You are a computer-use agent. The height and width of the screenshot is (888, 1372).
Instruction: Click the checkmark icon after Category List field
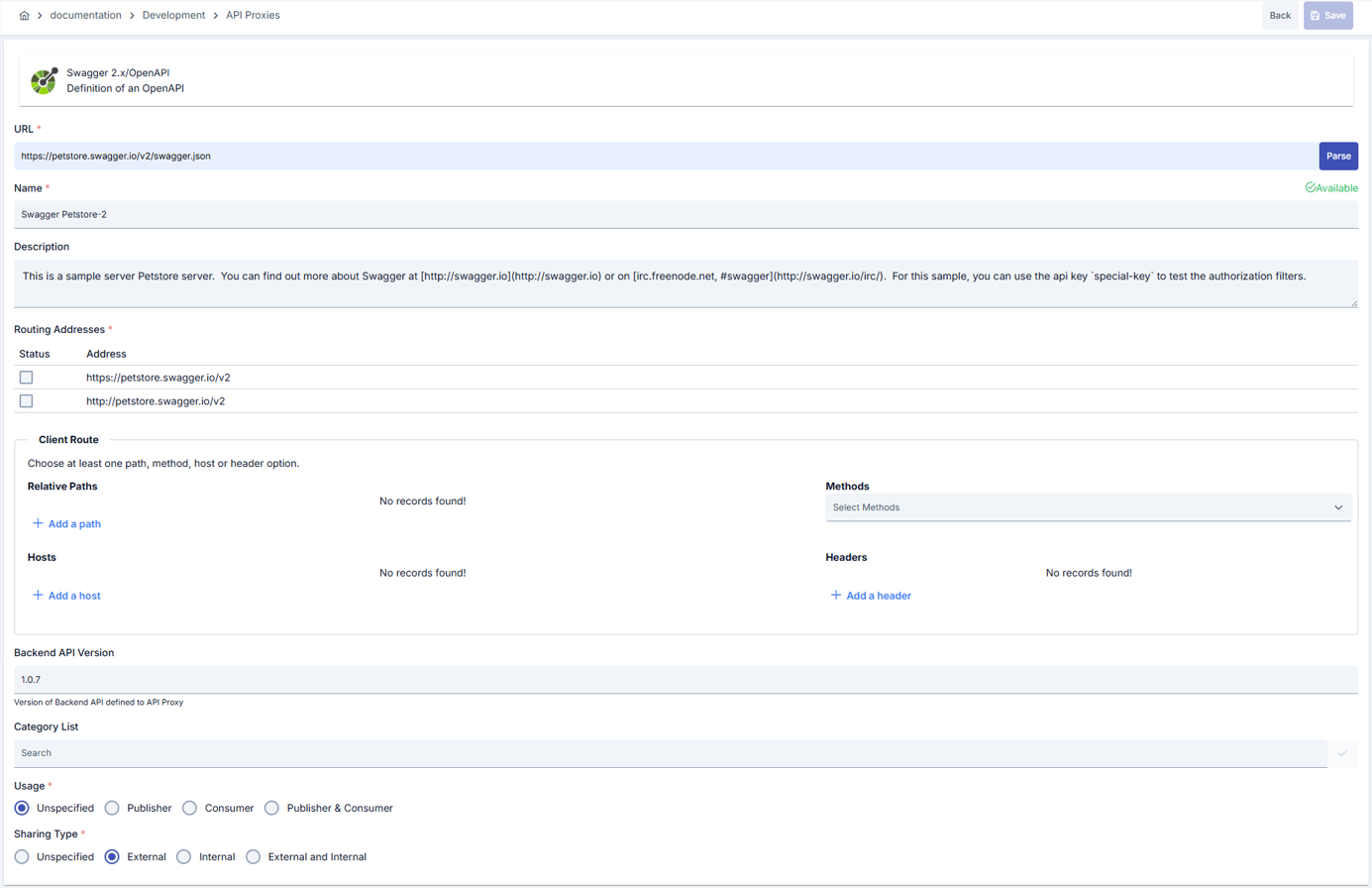1342,754
